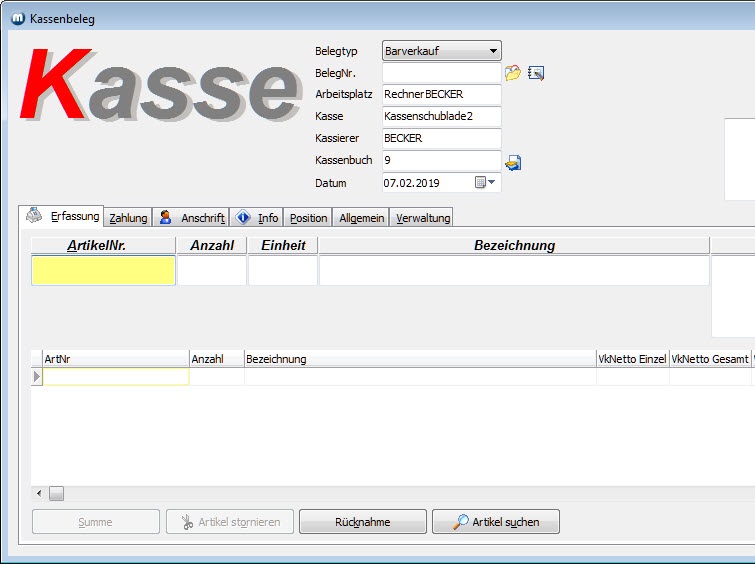The height and width of the screenshot is (564, 755).
Task: Open the Zahlung tab
Action: point(128,218)
